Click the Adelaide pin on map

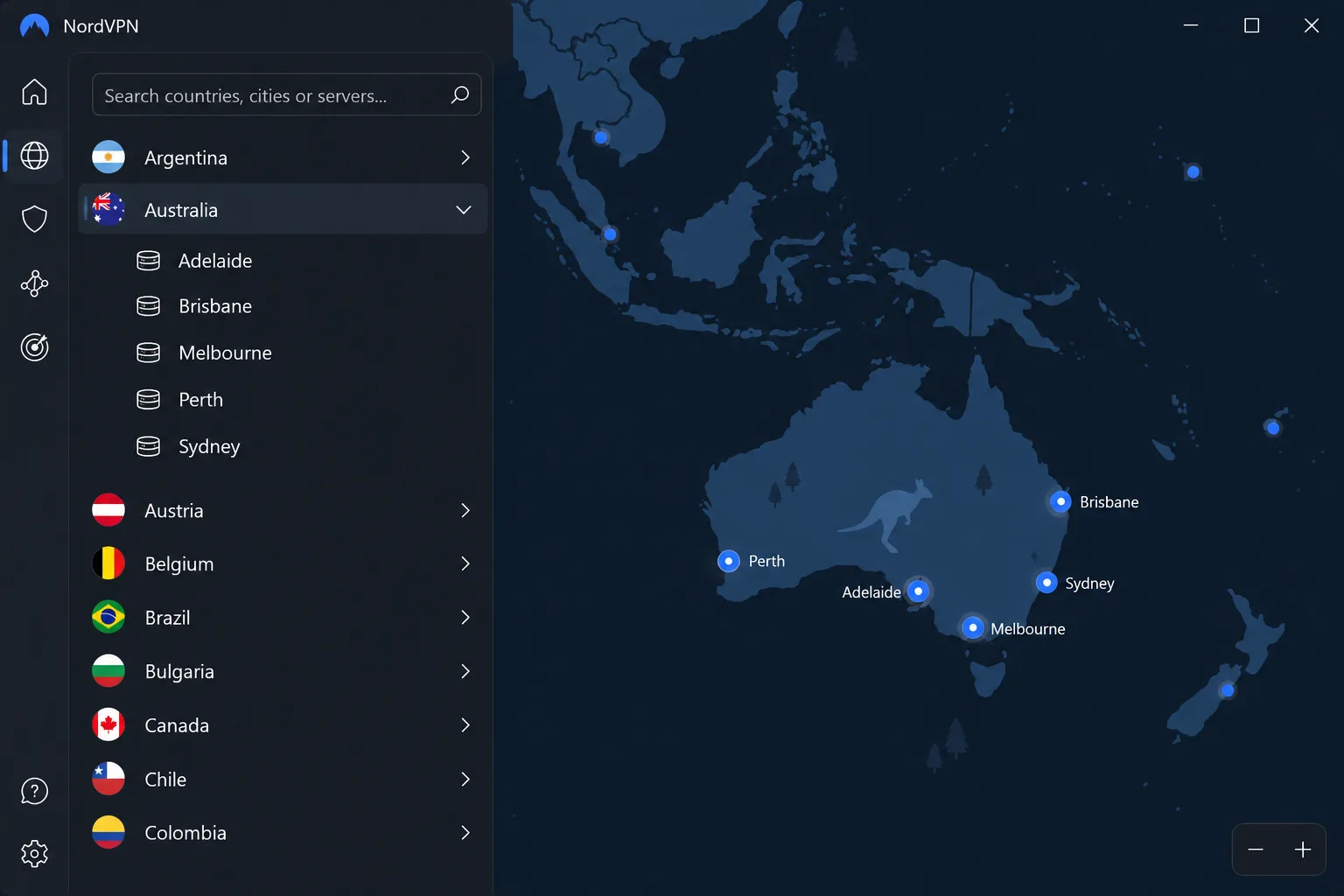coord(918,591)
